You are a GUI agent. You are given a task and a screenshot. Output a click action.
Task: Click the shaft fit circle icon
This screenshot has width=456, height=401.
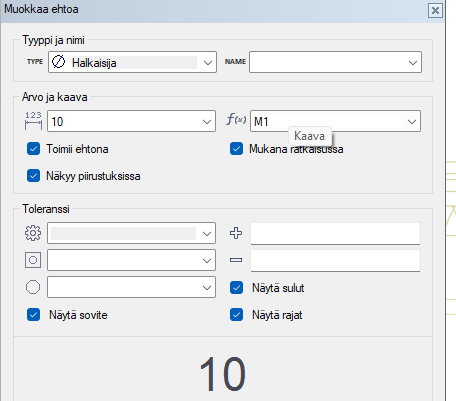33,287
